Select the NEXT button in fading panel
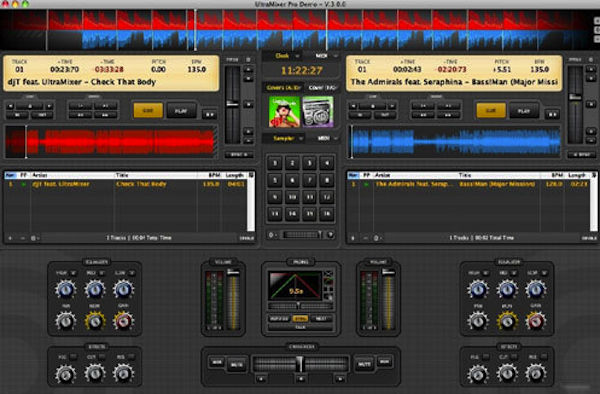 click(321, 318)
